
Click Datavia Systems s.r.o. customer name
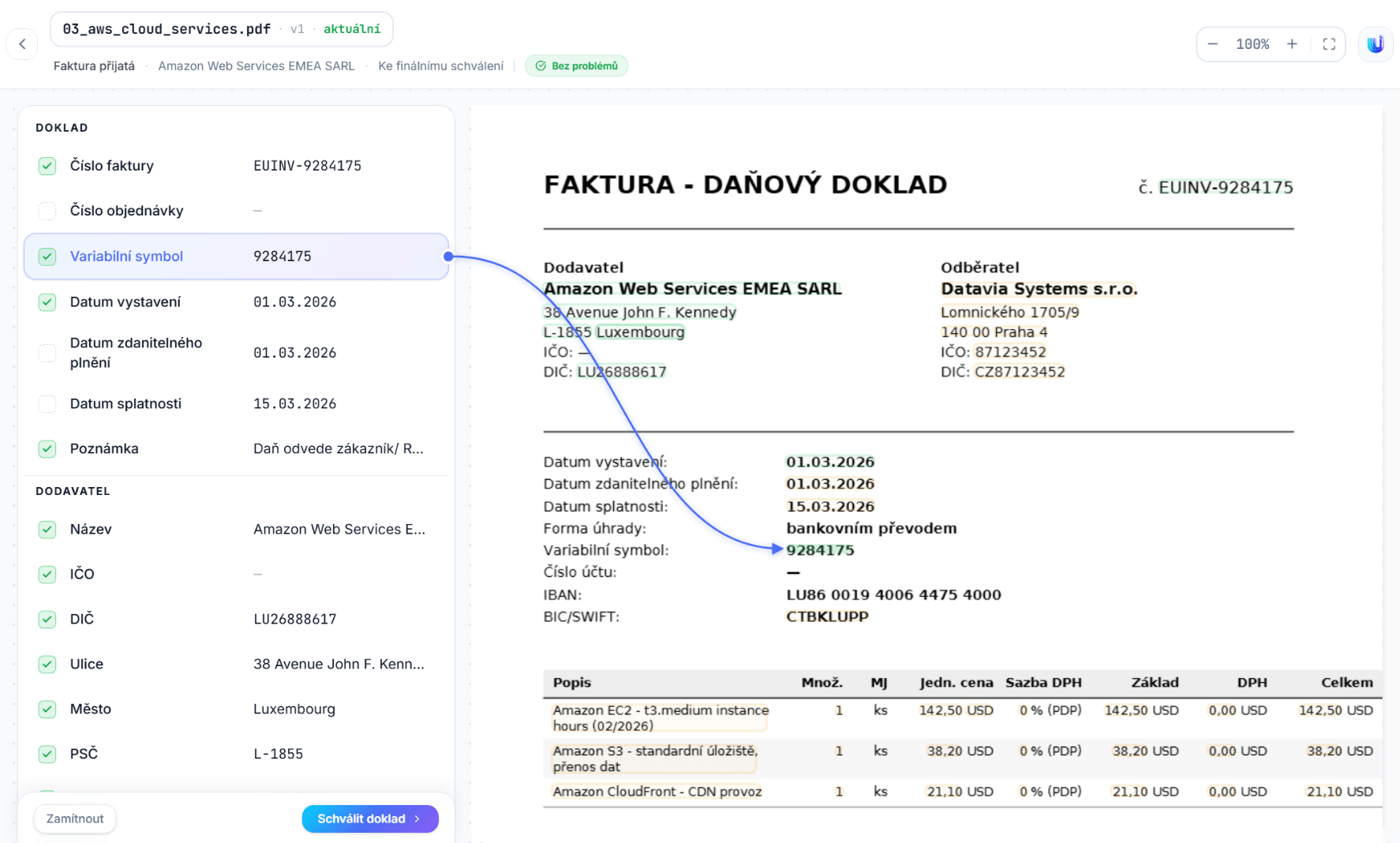click(x=1039, y=290)
